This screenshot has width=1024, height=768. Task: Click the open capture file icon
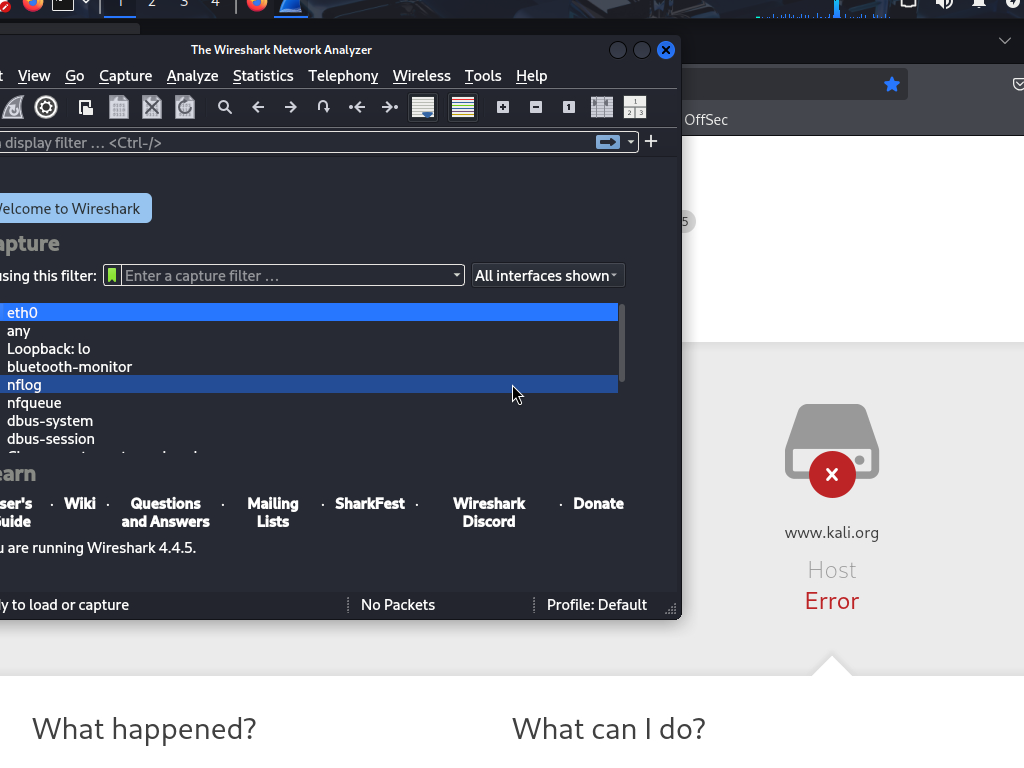[86, 107]
